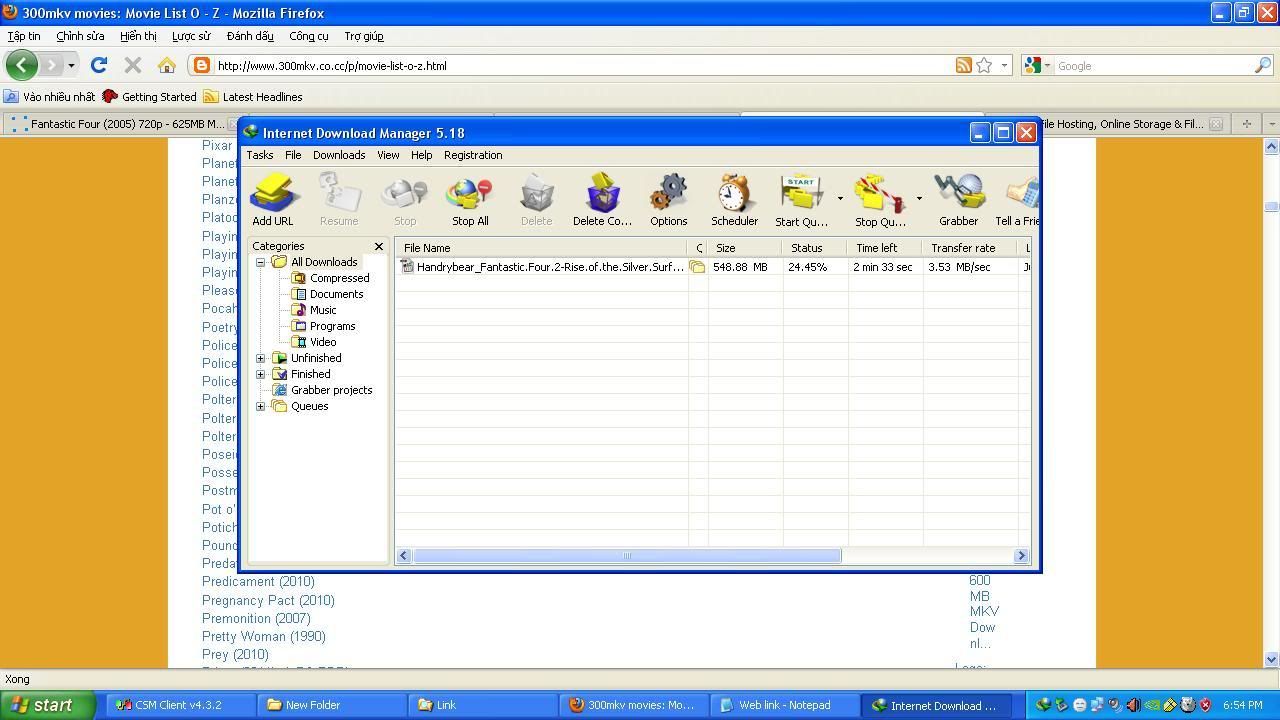The image size is (1280, 720).
Task: Open Start Queue dropdown arrow
Action: [839, 198]
